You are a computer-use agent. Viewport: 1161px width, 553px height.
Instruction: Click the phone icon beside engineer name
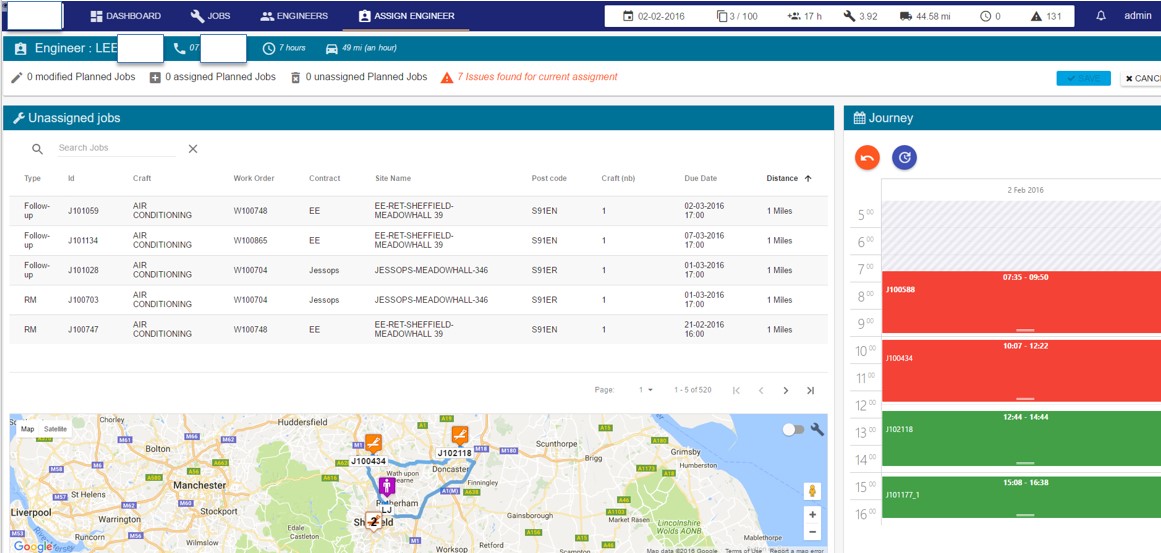pos(179,48)
